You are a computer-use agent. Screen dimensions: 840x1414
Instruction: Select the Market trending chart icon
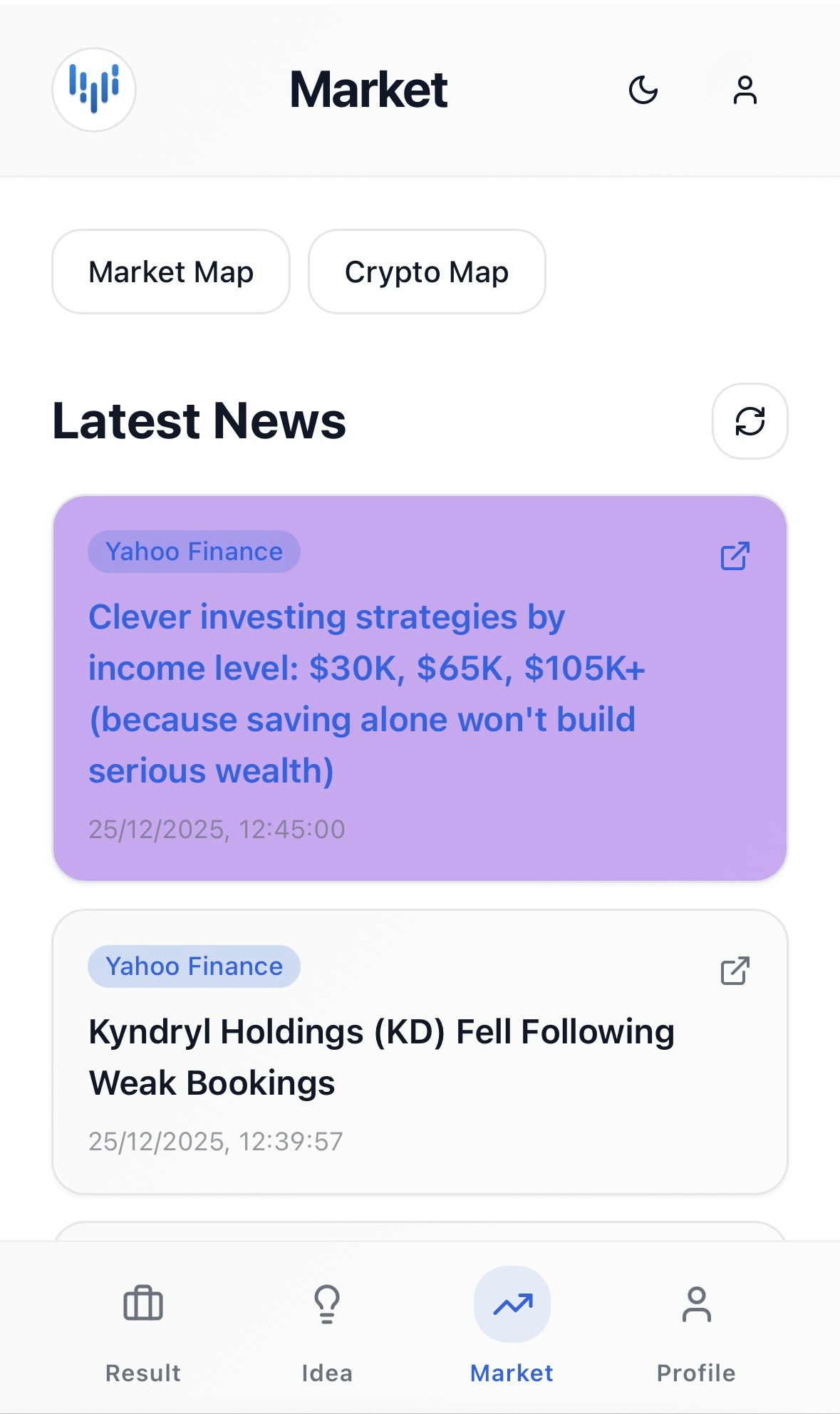point(512,1304)
